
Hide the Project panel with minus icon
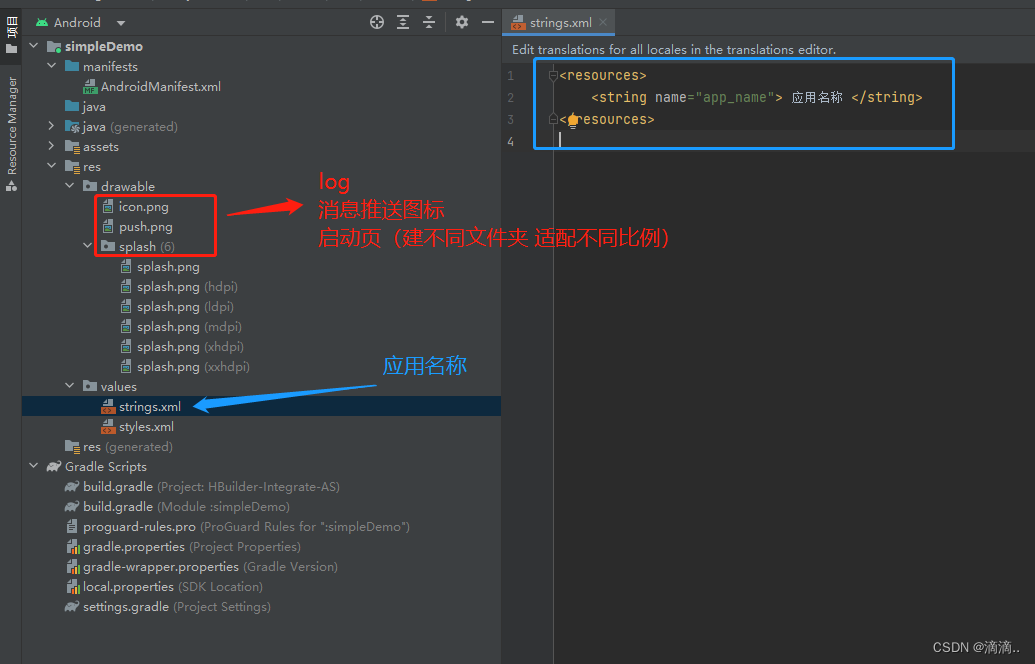click(487, 21)
